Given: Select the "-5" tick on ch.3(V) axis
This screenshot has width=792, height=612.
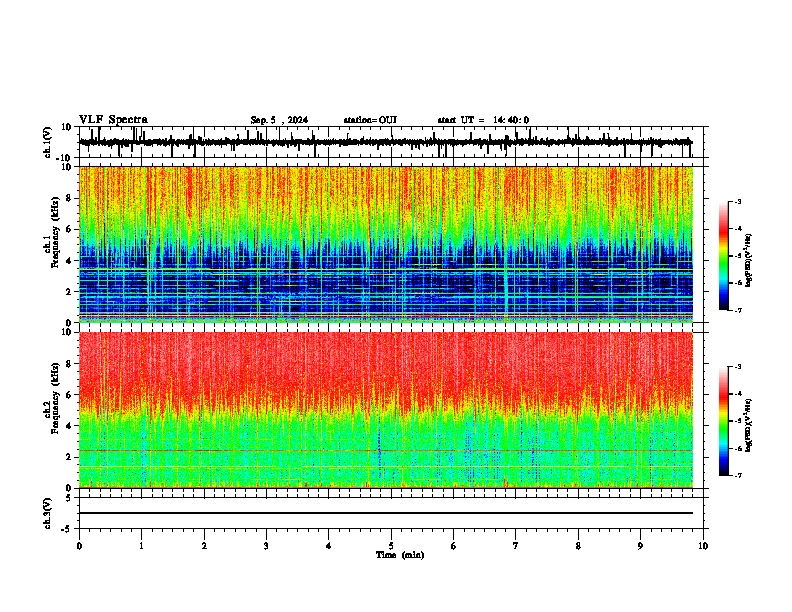Looking at the screenshot, I should tap(67, 529).
